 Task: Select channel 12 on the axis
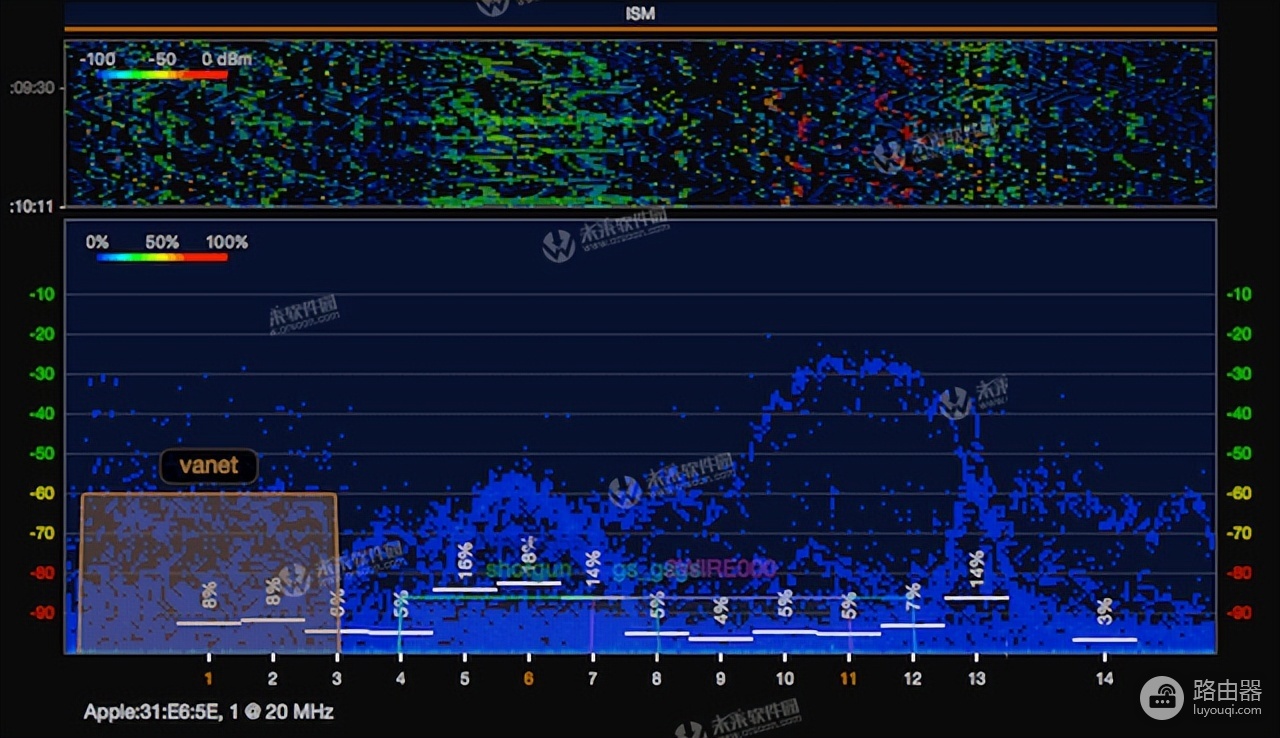(913, 679)
